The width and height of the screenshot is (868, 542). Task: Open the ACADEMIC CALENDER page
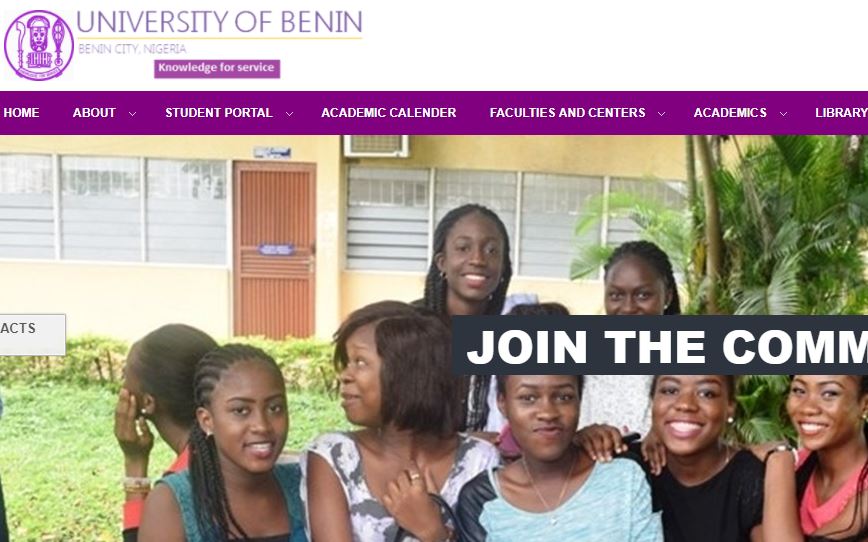pyautogui.click(x=389, y=113)
